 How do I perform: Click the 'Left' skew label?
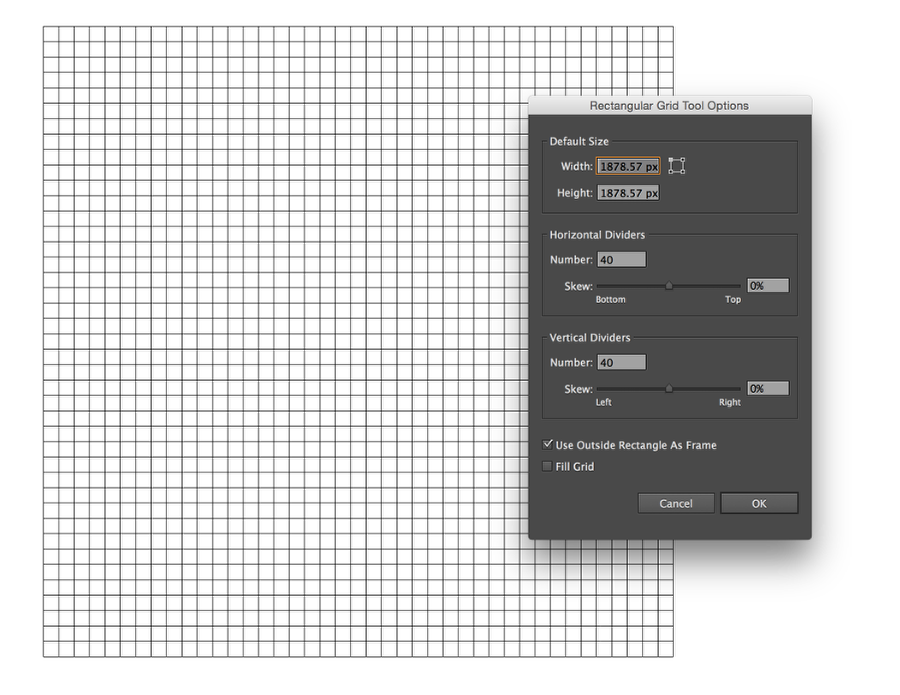click(603, 402)
